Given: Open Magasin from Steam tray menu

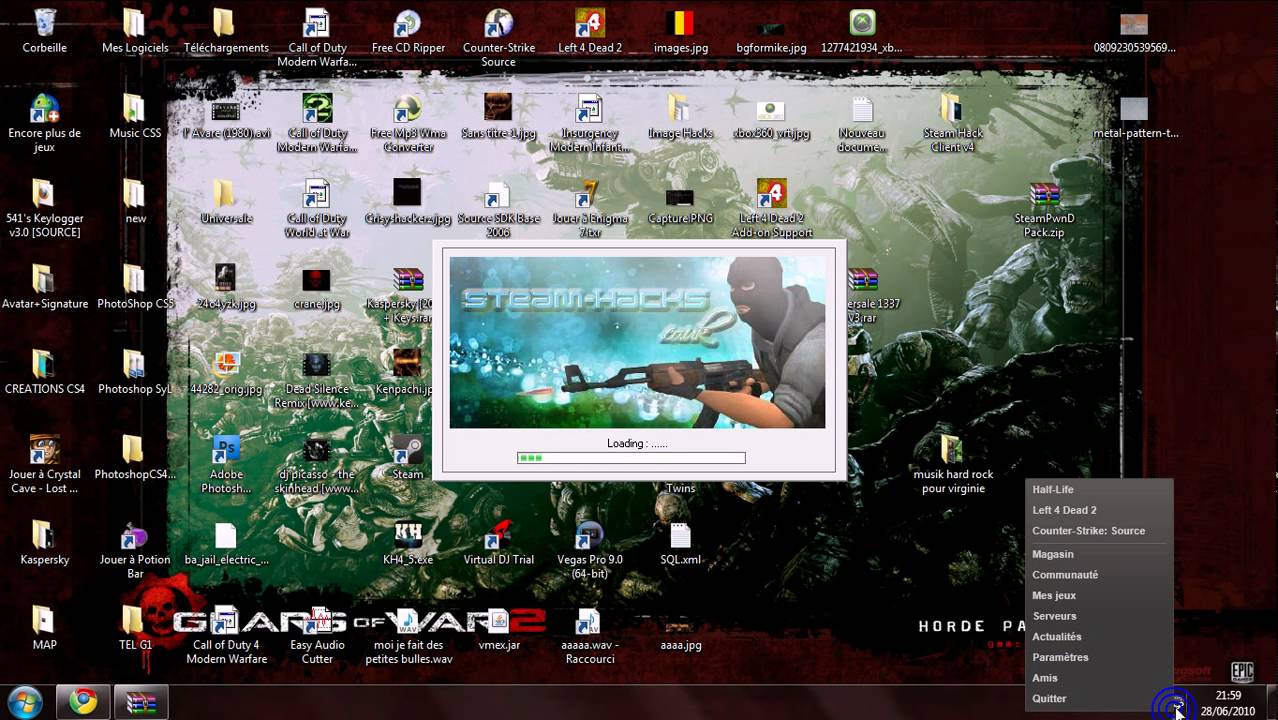Looking at the screenshot, I should (x=1052, y=554).
